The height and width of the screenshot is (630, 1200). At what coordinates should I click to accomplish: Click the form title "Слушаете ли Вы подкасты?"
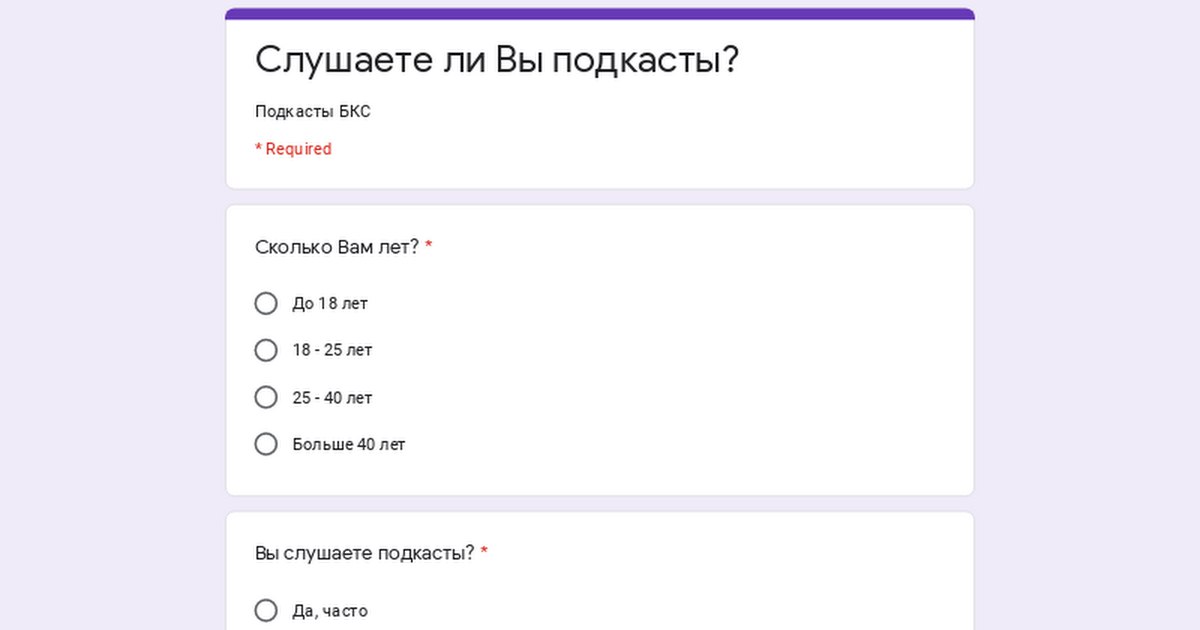point(497,60)
